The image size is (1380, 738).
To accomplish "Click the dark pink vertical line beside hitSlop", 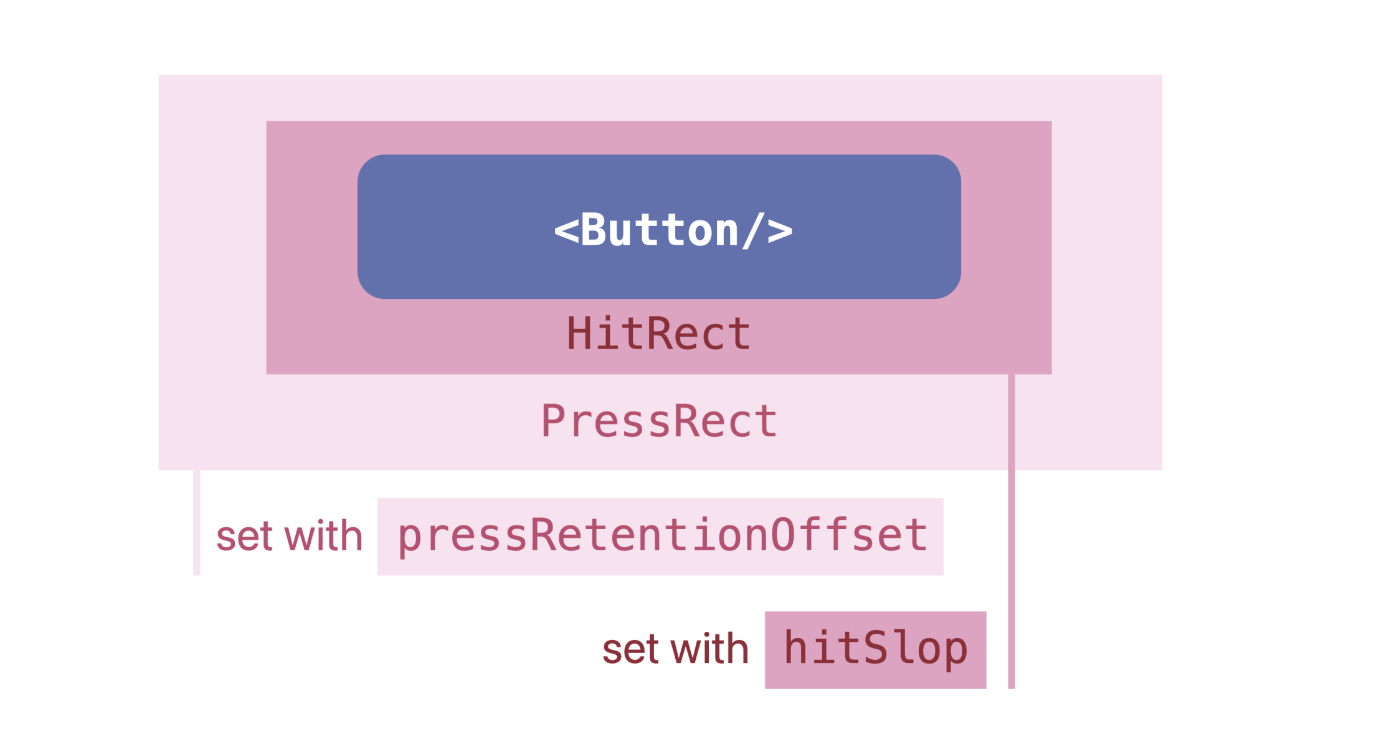I will click(1011, 530).
